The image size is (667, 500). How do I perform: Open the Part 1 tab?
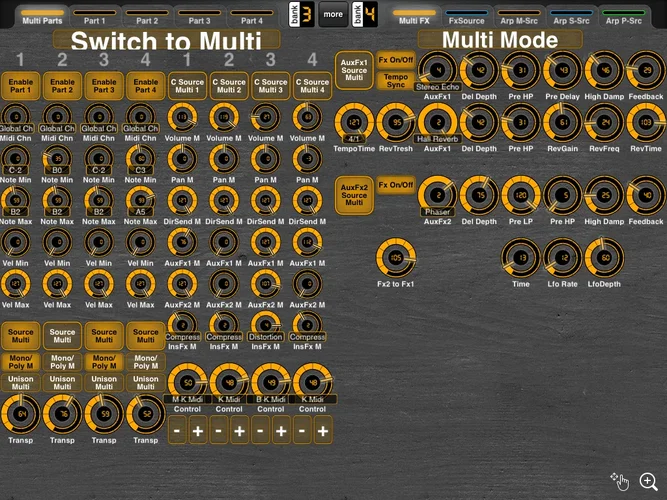[x=94, y=17]
